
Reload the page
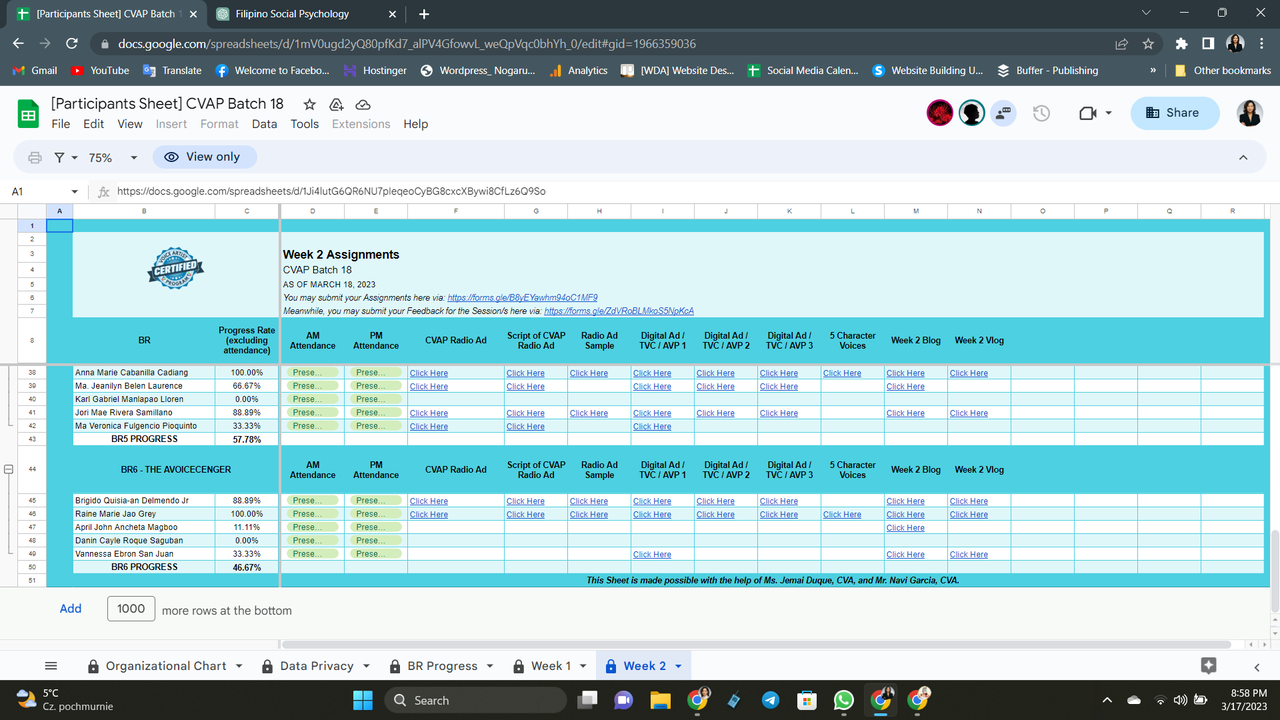[x=72, y=44]
